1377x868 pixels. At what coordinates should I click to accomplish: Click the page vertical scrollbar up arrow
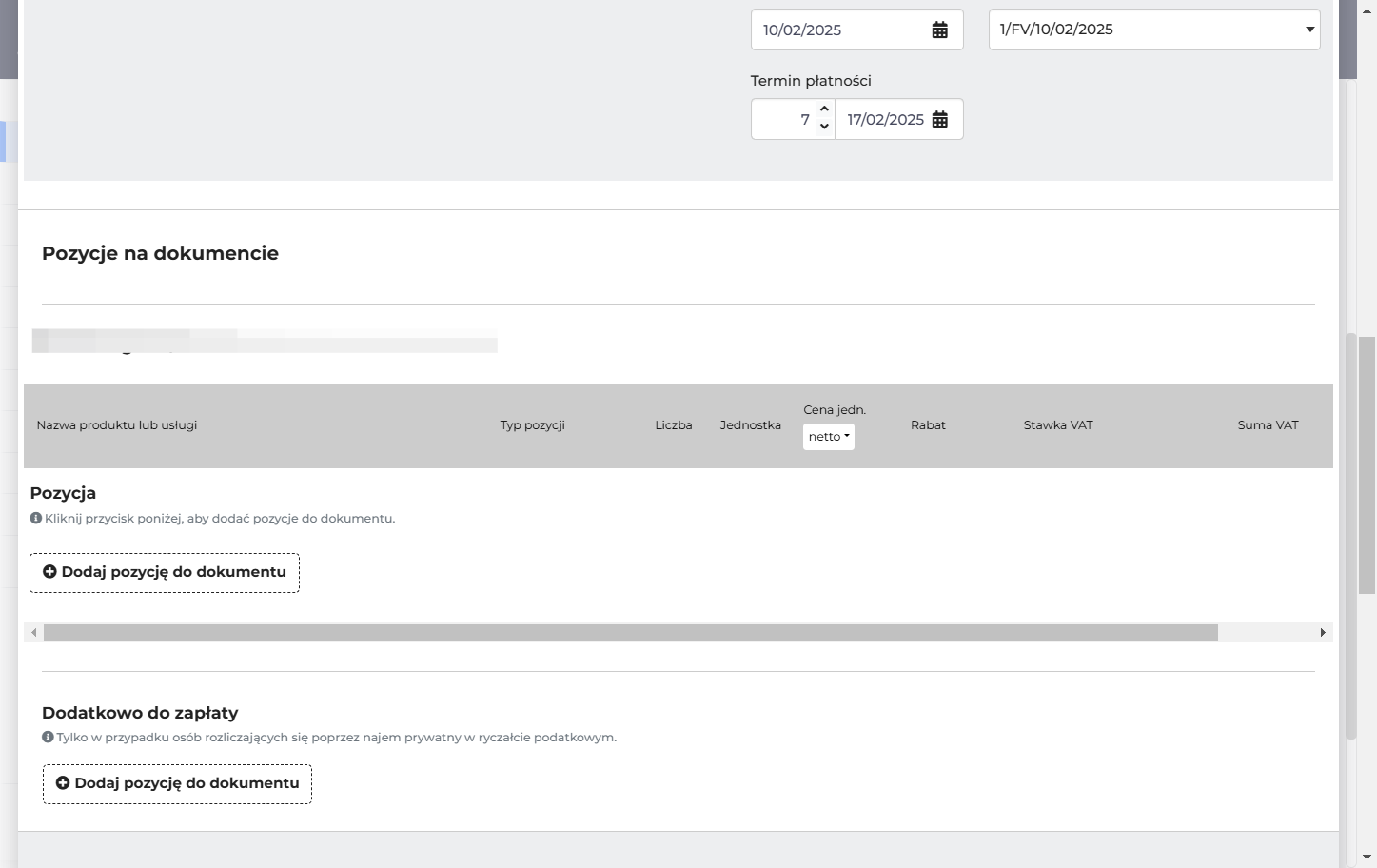coord(1367,10)
